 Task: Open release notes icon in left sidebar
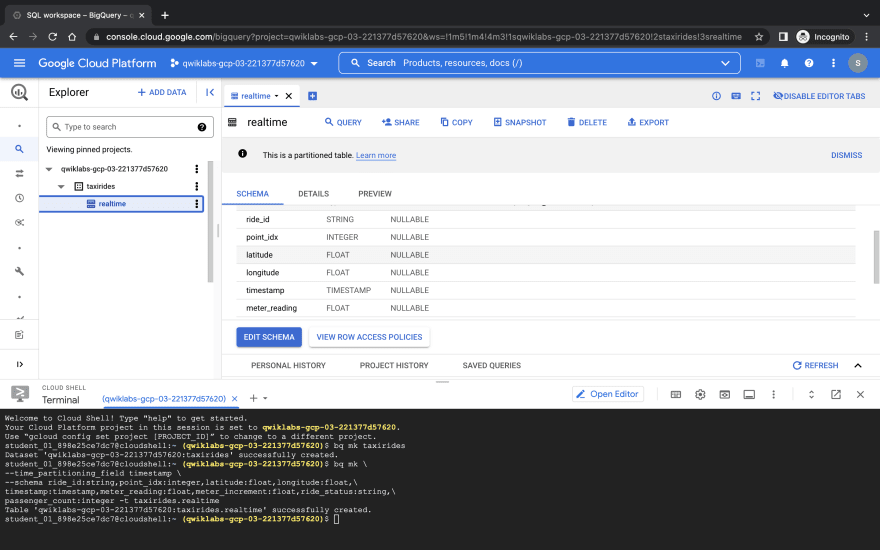tap(19, 334)
